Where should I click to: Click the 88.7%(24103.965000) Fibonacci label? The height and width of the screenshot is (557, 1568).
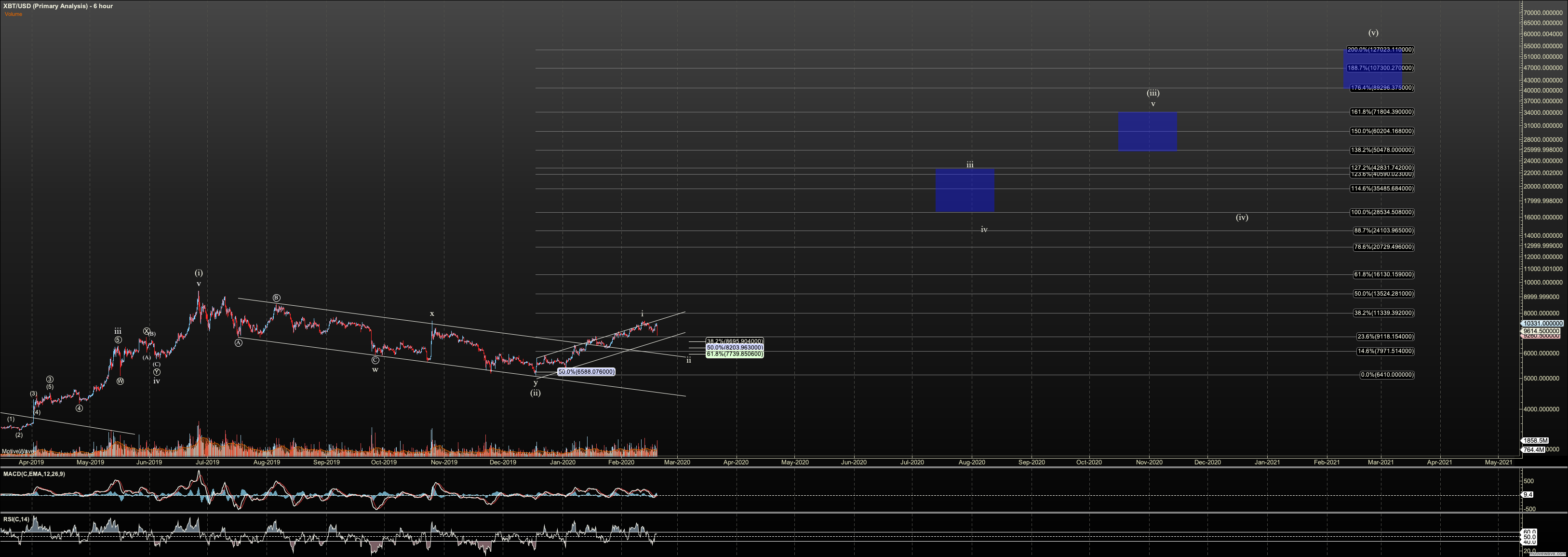pyautogui.click(x=1383, y=231)
